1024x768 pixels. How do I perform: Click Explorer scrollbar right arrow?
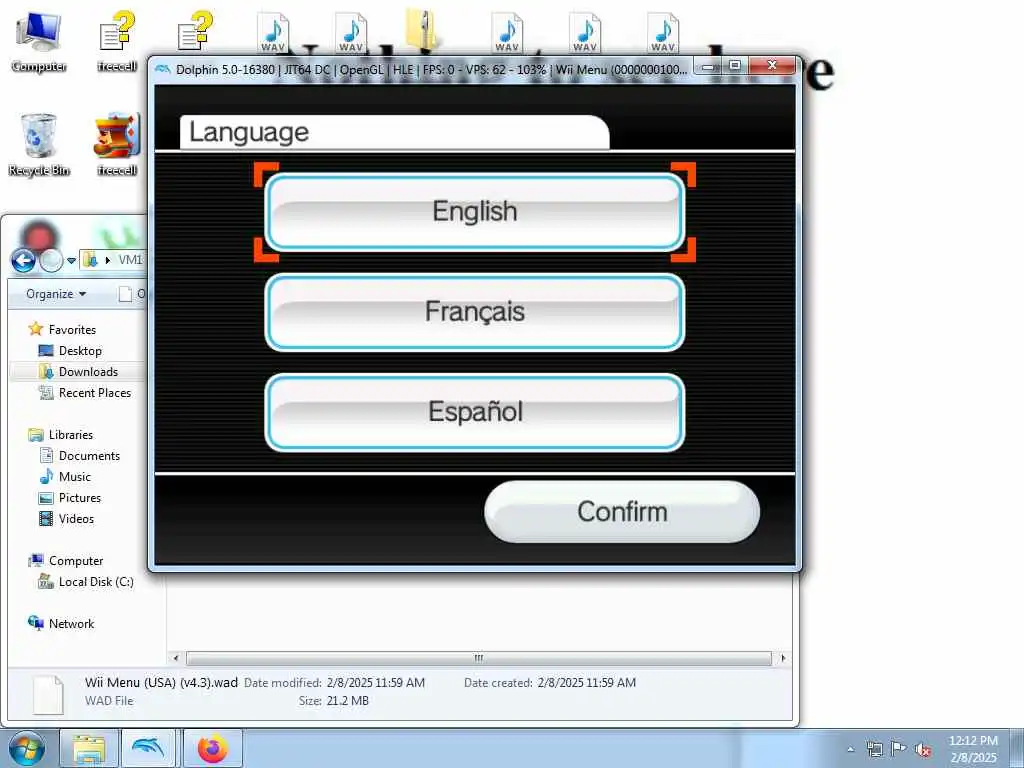[783, 658]
